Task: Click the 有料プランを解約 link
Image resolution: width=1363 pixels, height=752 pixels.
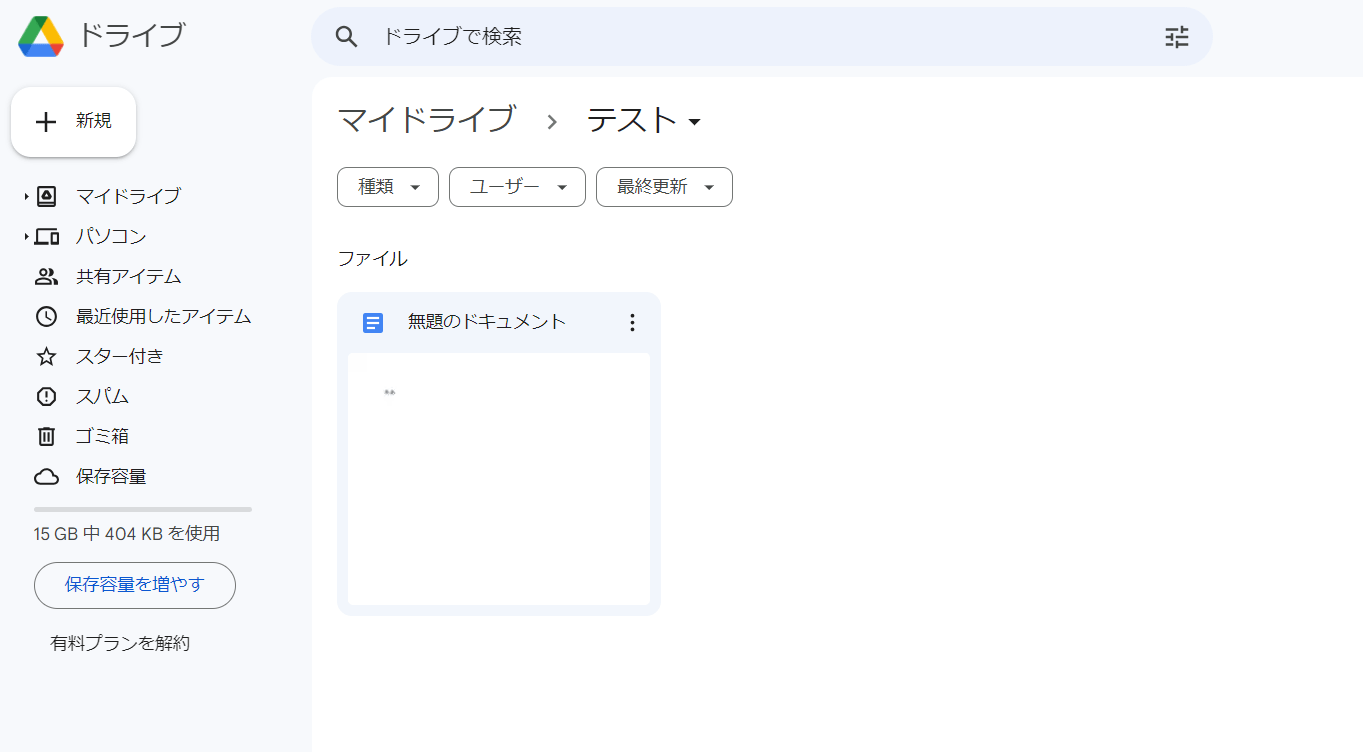Action: pos(120,643)
